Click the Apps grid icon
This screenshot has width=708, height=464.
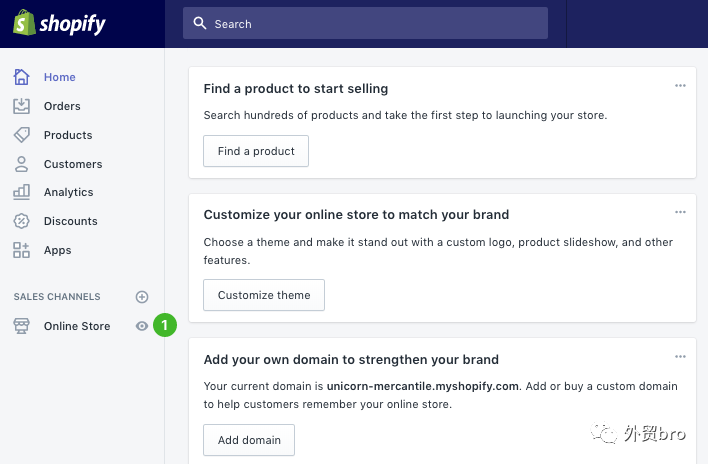tap(22, 250)
